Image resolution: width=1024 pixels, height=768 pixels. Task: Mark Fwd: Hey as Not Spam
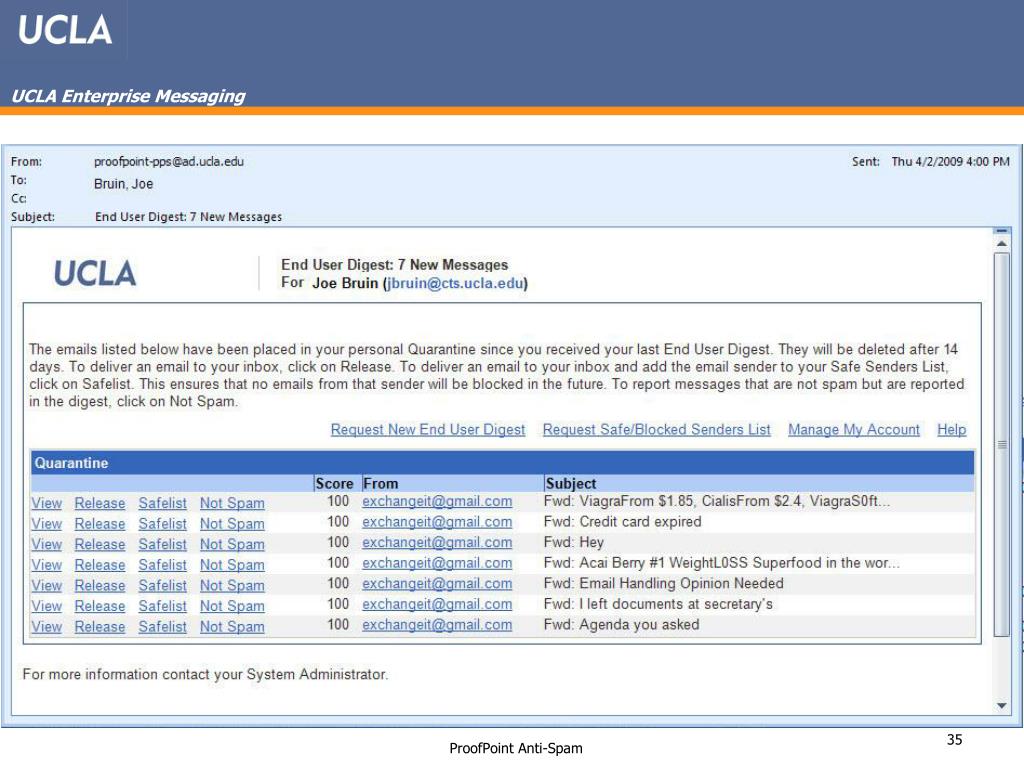(232, 545)
